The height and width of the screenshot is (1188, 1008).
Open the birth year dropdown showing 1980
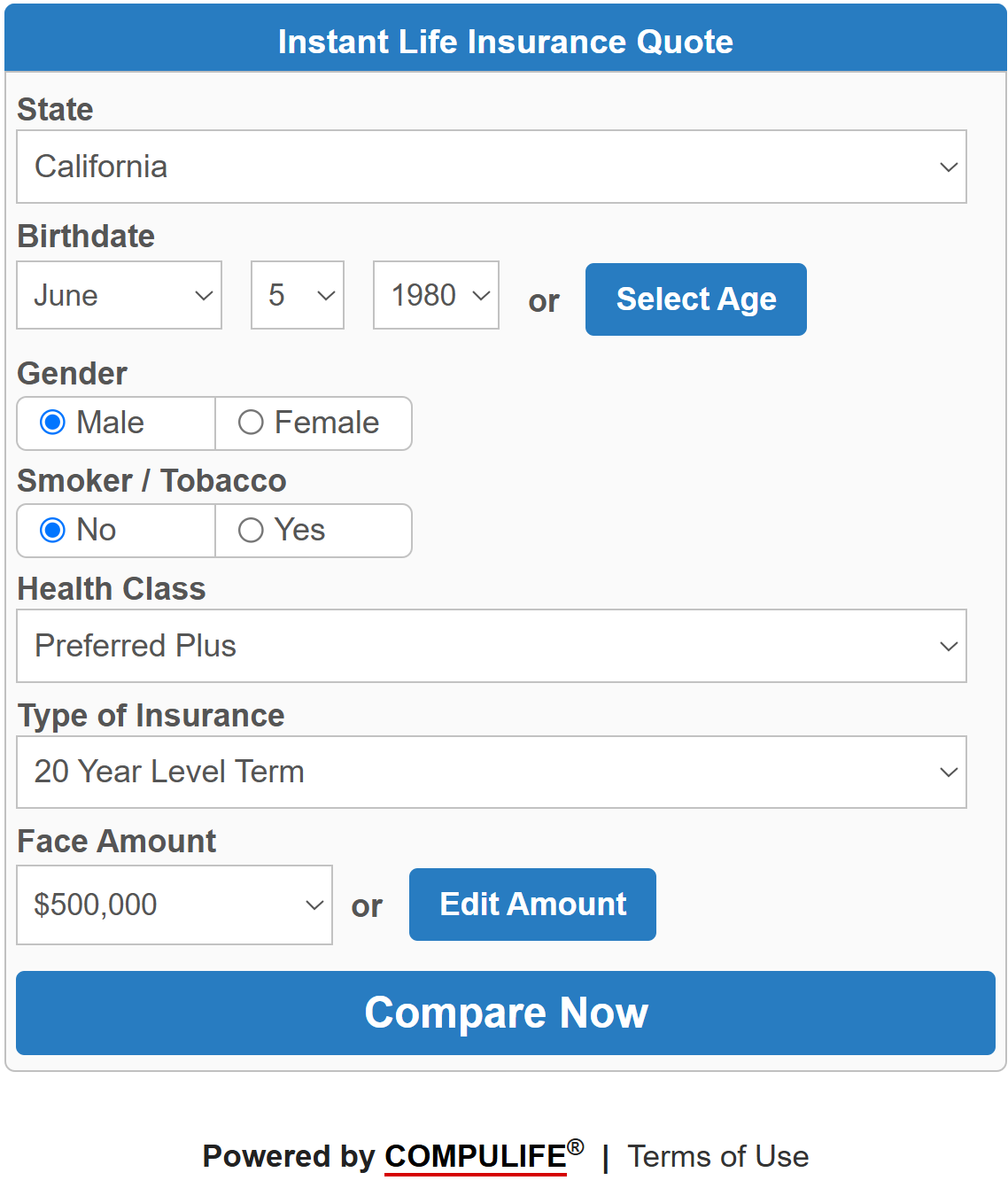436,295
